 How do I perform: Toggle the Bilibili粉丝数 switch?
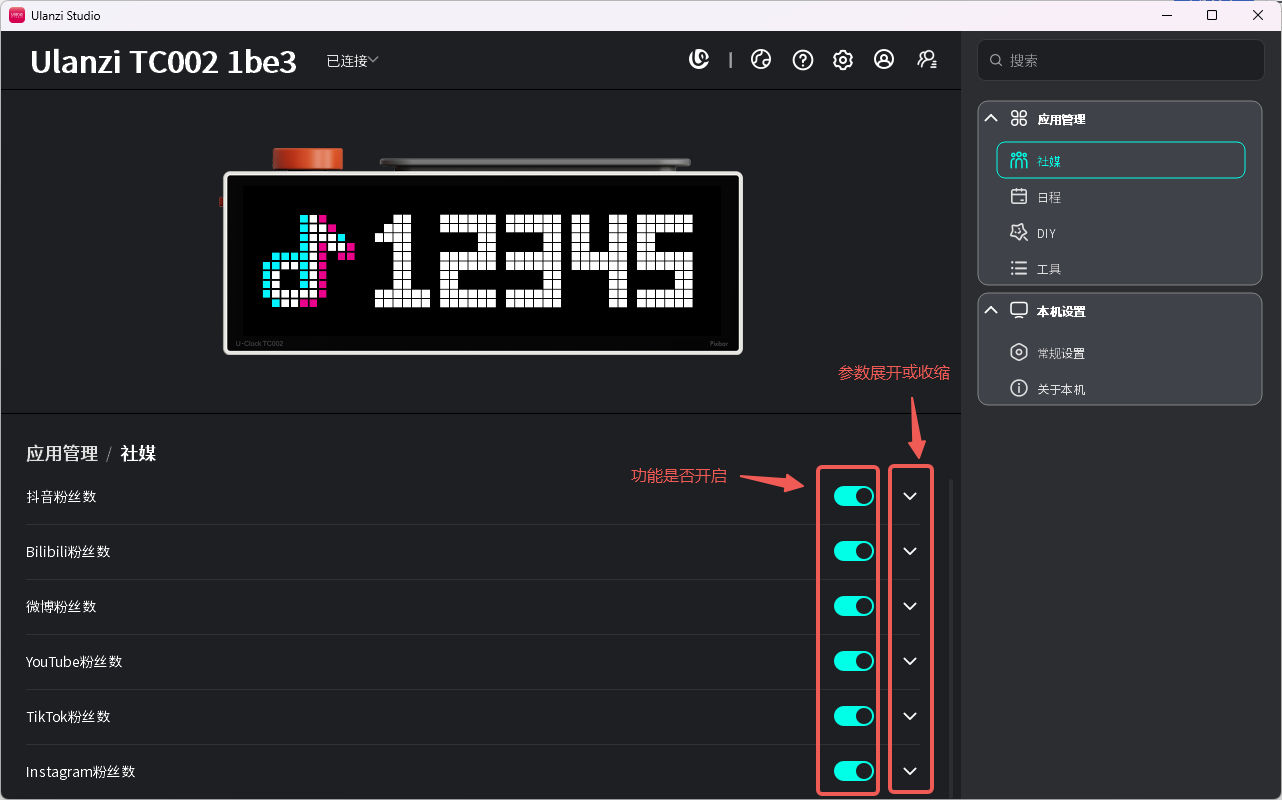[854, 551]
